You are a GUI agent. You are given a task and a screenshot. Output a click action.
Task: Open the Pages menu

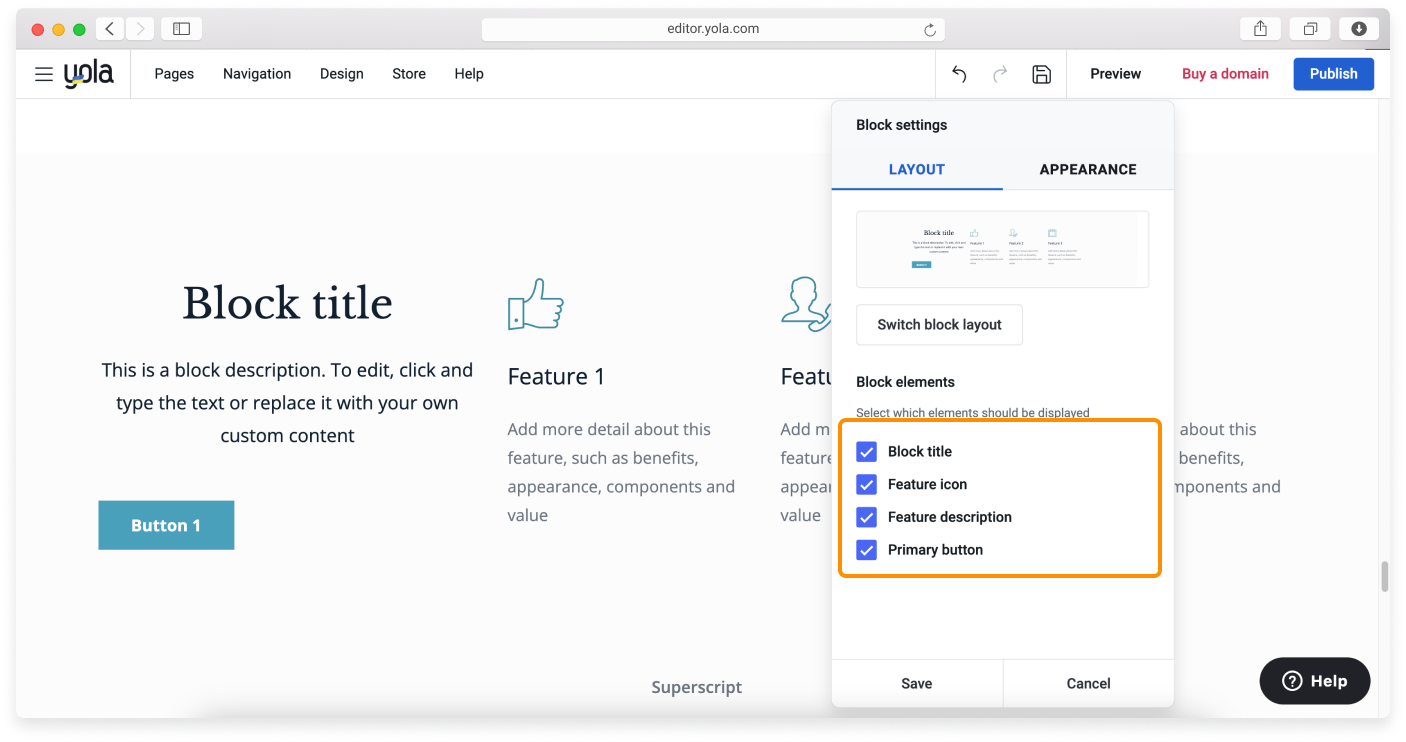174,74
